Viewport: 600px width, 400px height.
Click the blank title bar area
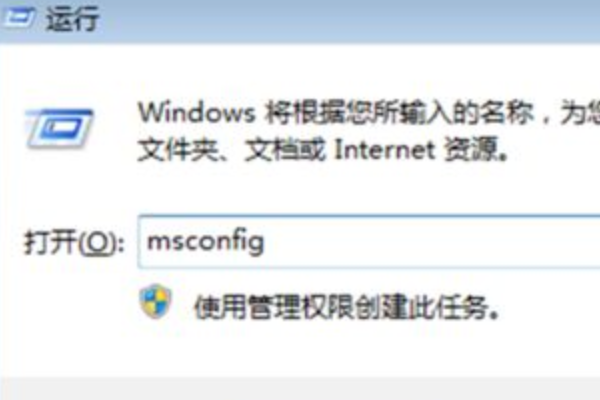click(344, 19)
